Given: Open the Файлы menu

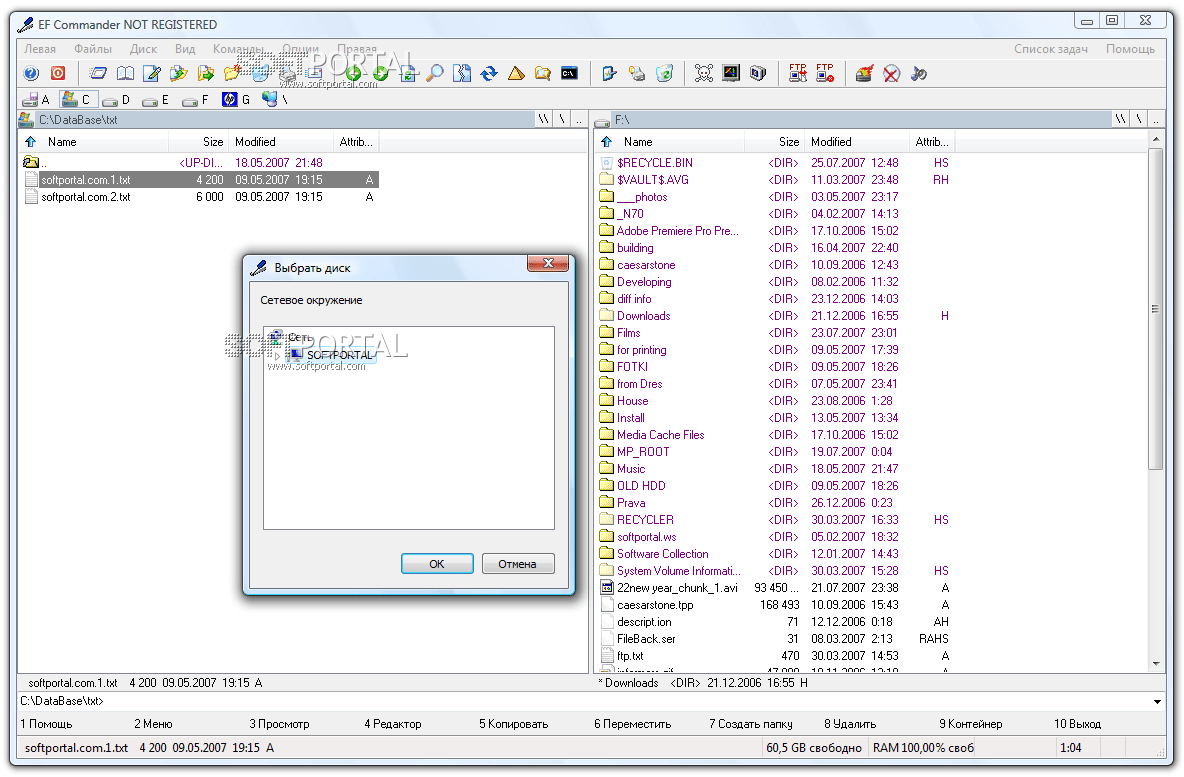Looking at the screenshot, I should (93, 49).
